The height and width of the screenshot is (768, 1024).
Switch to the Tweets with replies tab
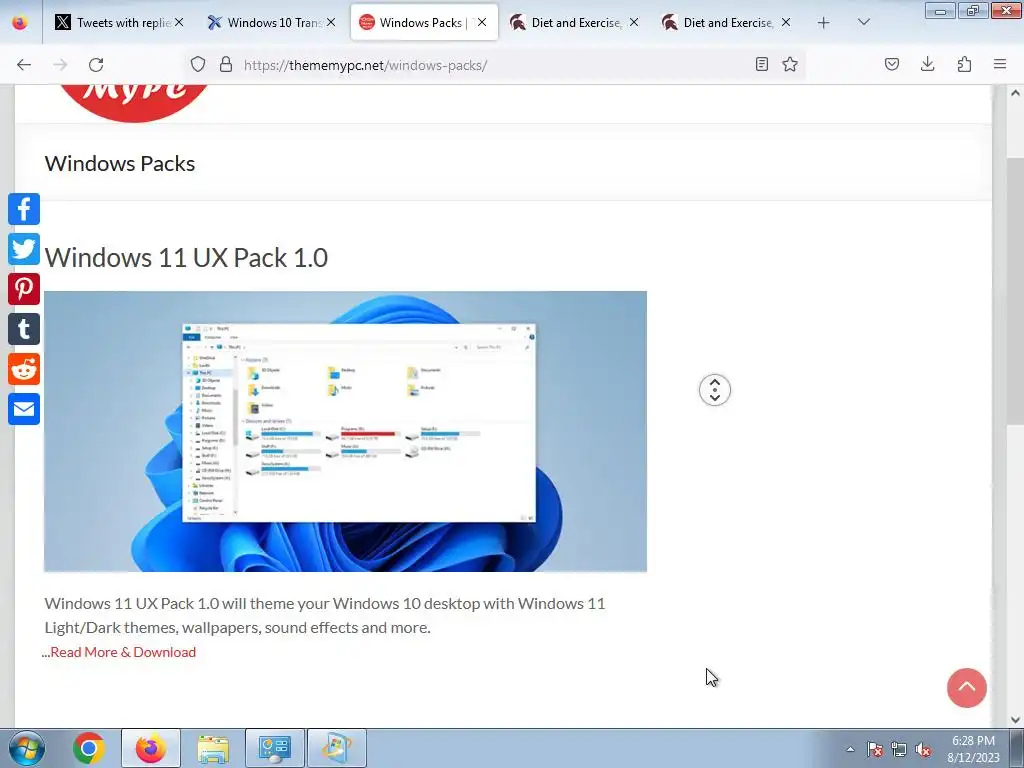click(120, 23)
